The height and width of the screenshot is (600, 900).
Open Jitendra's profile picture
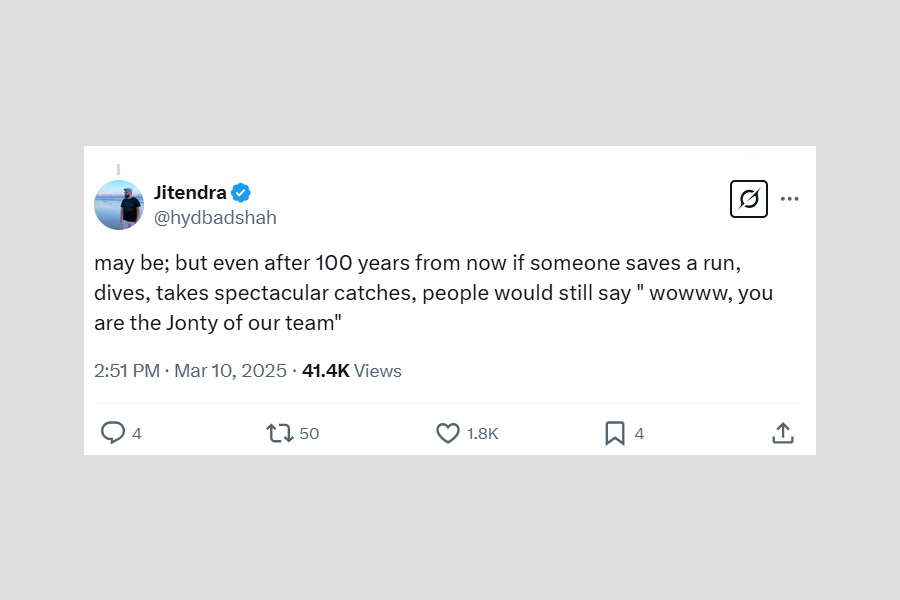pyautogui.click(x=119, y=205)
